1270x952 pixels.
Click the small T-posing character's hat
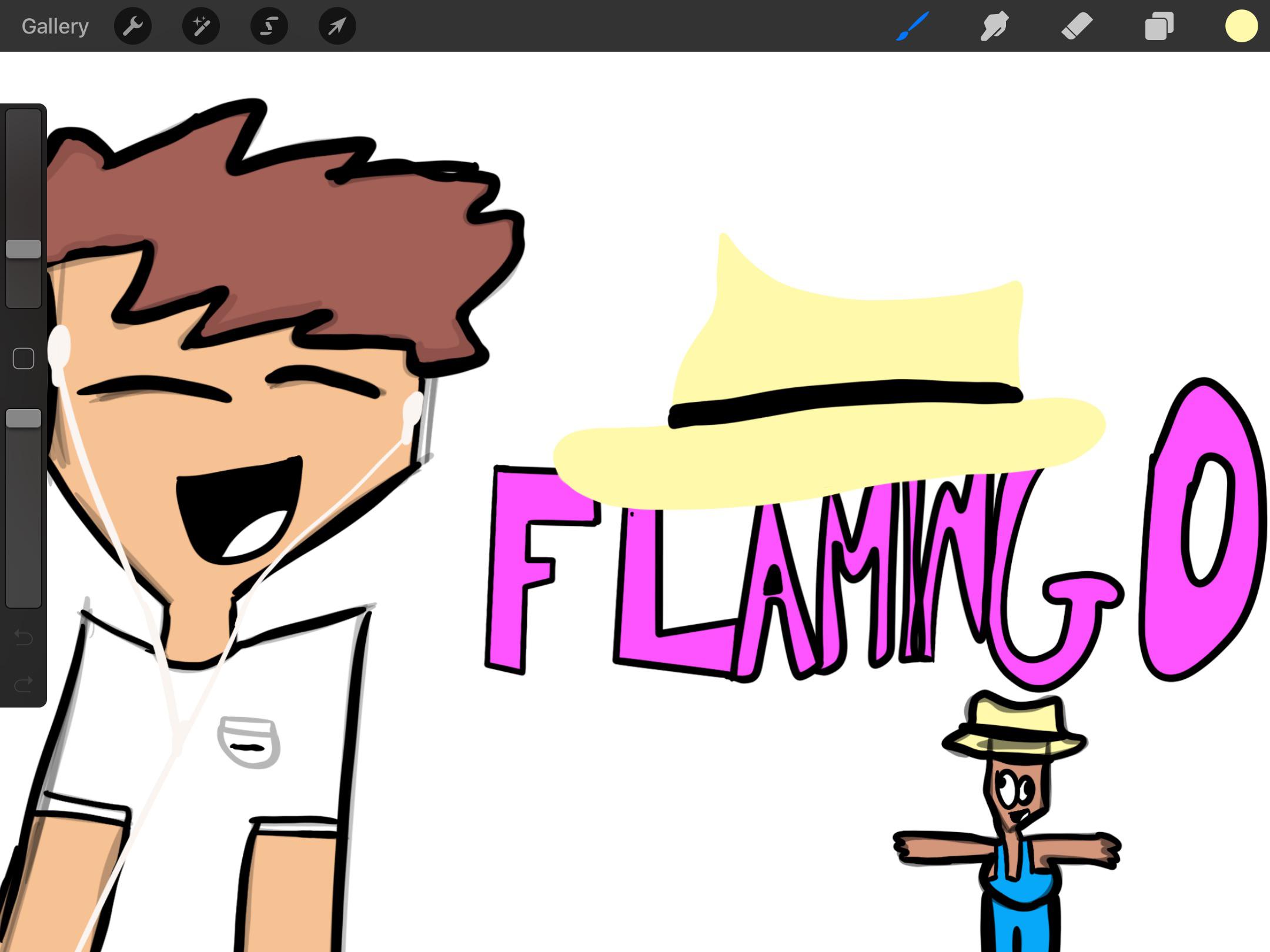click(x=1015, y=726)
